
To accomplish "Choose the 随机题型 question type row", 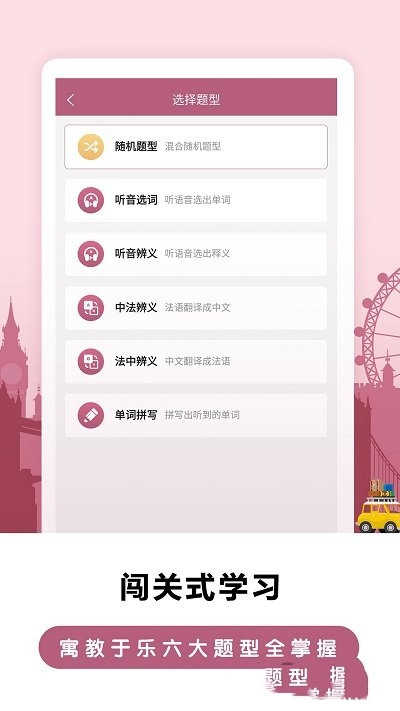I will 196,147.
